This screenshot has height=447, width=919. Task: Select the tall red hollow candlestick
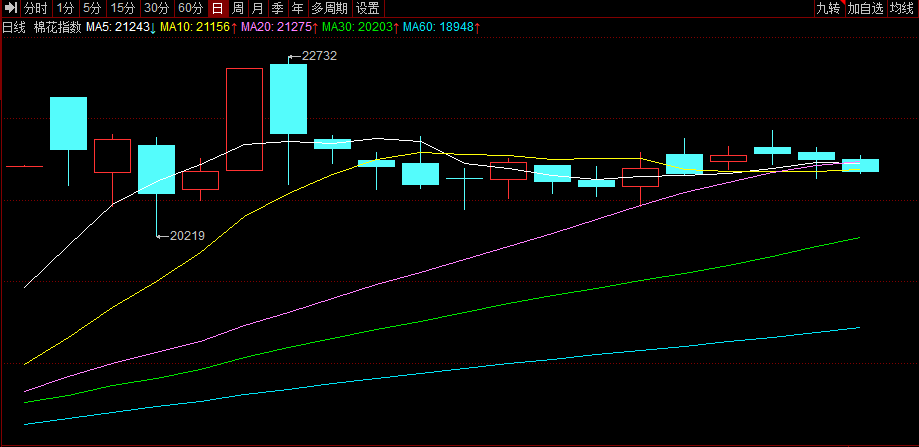[x=244, y=120]
